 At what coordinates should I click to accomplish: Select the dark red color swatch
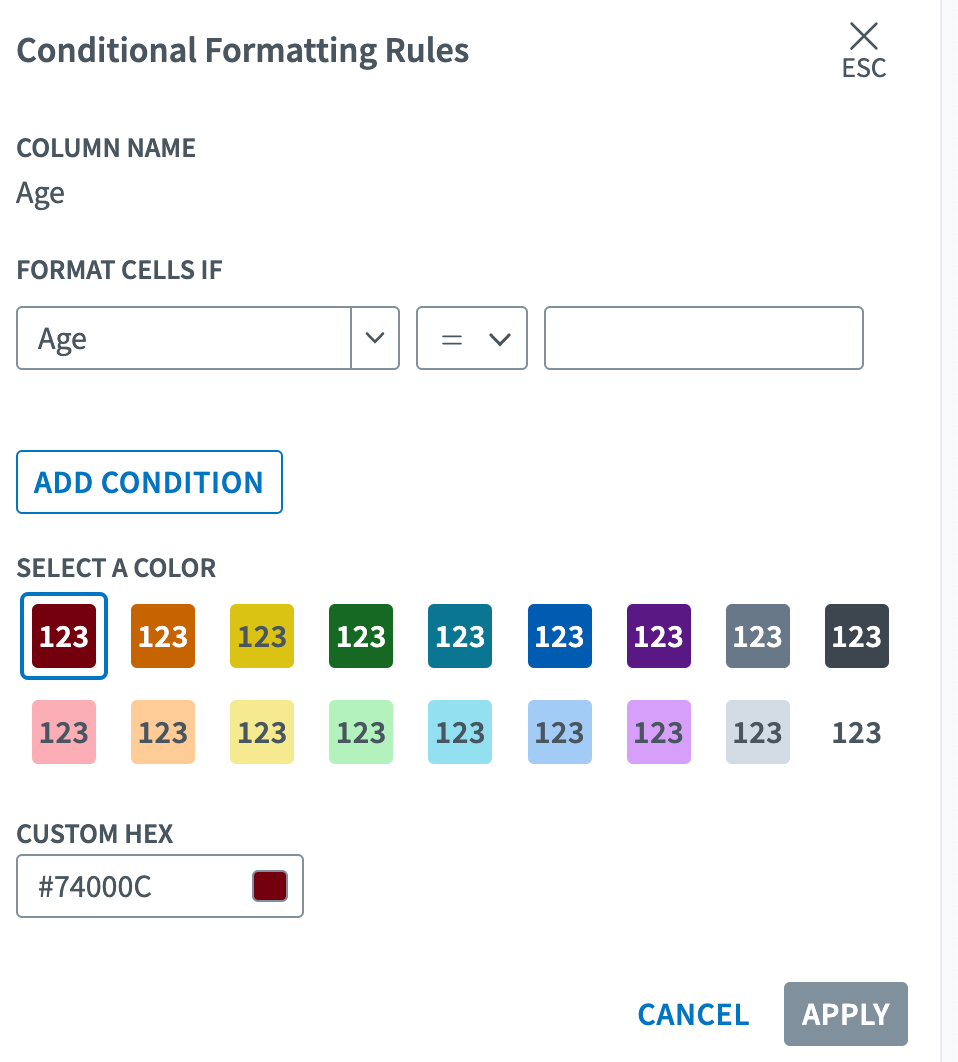point(64,636)
